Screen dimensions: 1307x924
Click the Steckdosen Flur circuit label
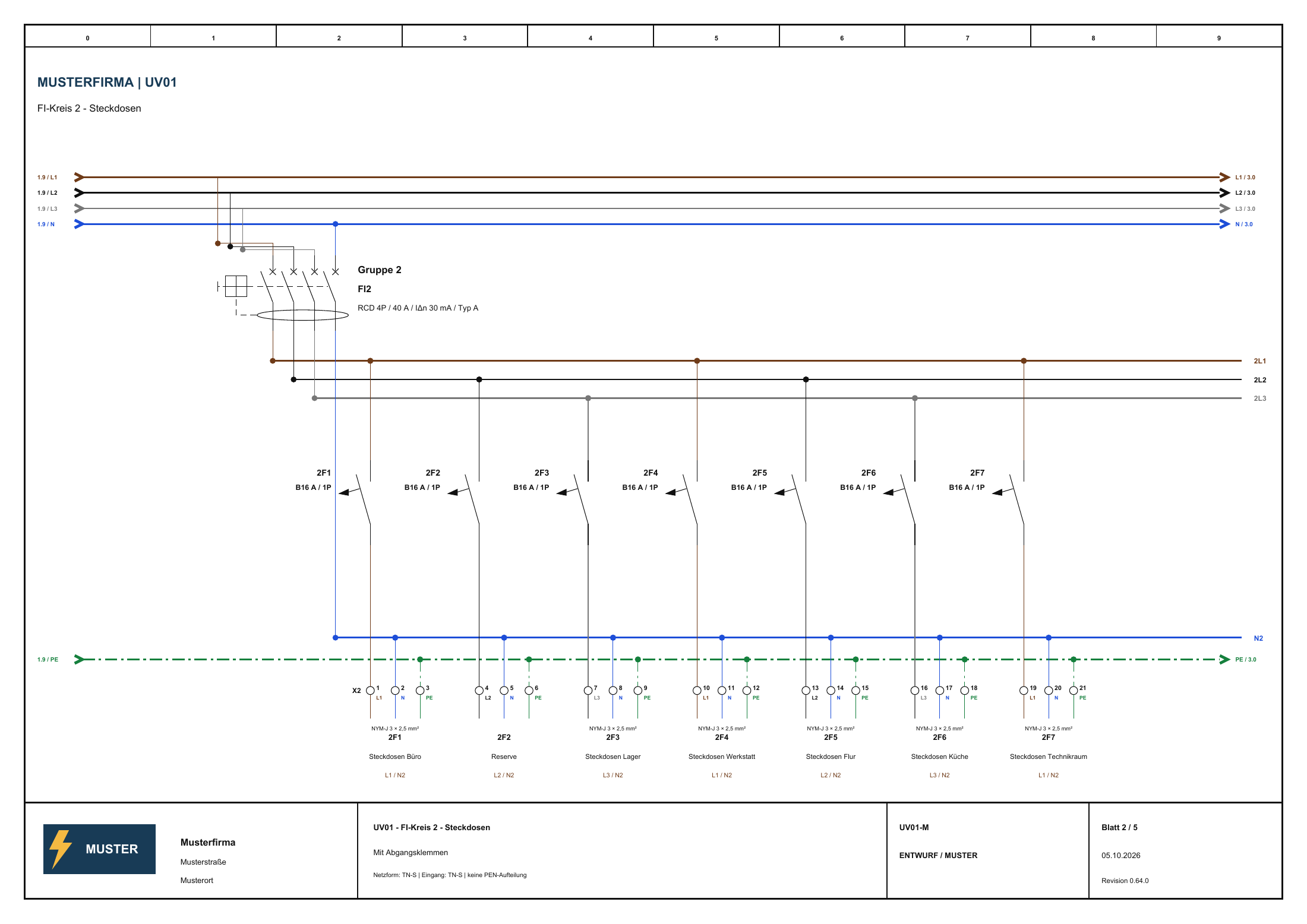pos(831,757)
